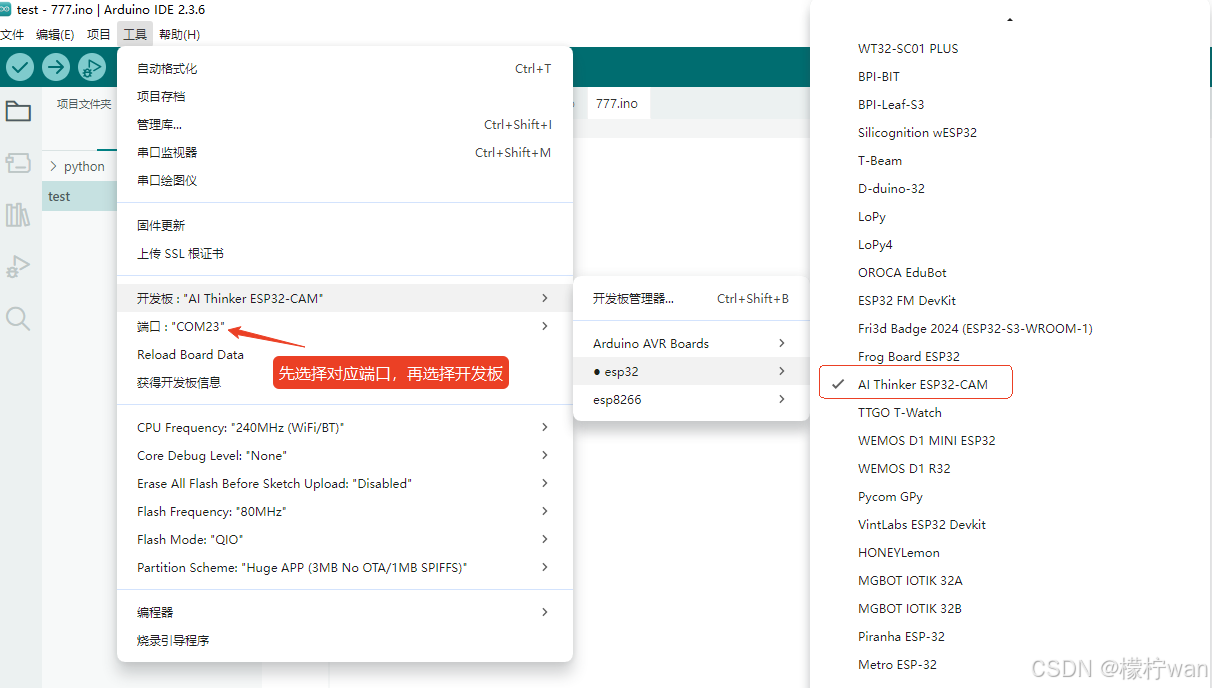Open the Search magnifier sidebar icon
The image size is (1212, 688).
(18, 319)
